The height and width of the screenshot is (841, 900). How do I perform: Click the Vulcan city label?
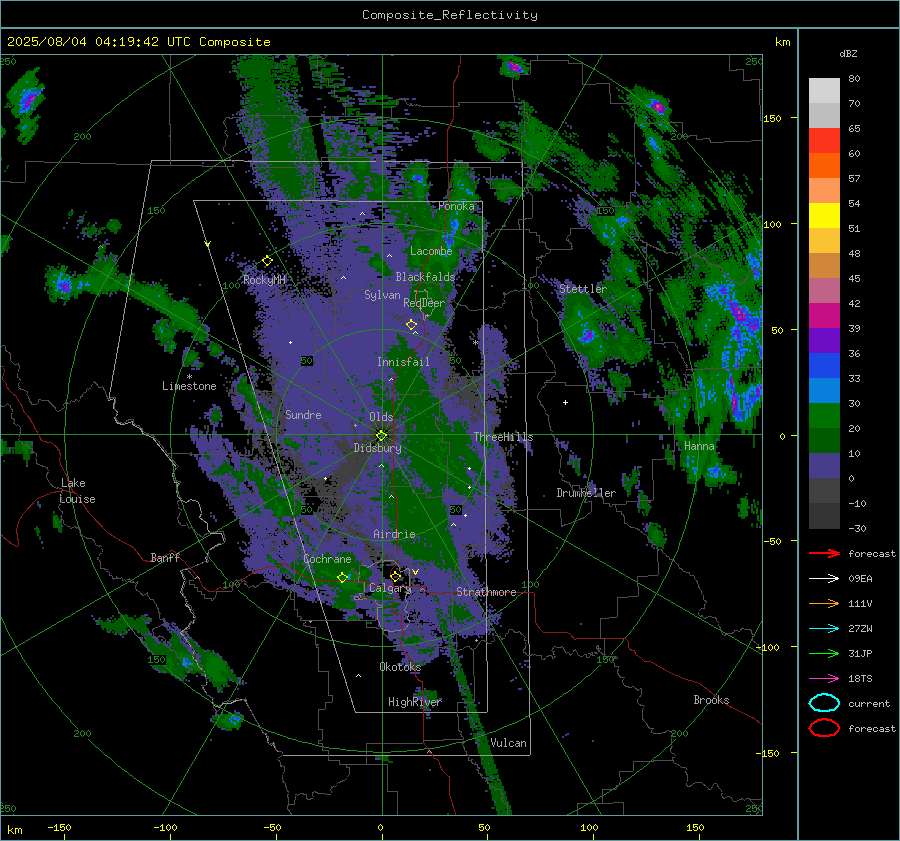point(508,743)
